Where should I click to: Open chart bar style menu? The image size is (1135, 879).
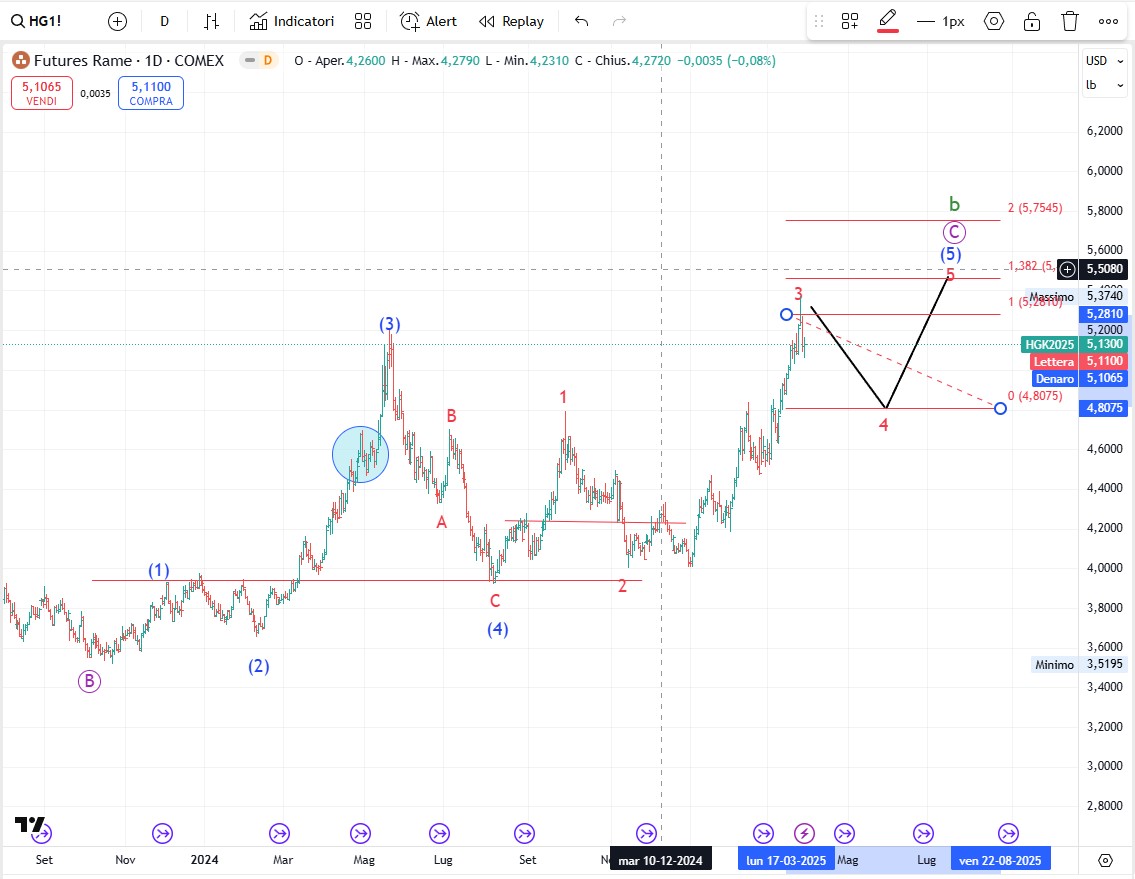211,22
